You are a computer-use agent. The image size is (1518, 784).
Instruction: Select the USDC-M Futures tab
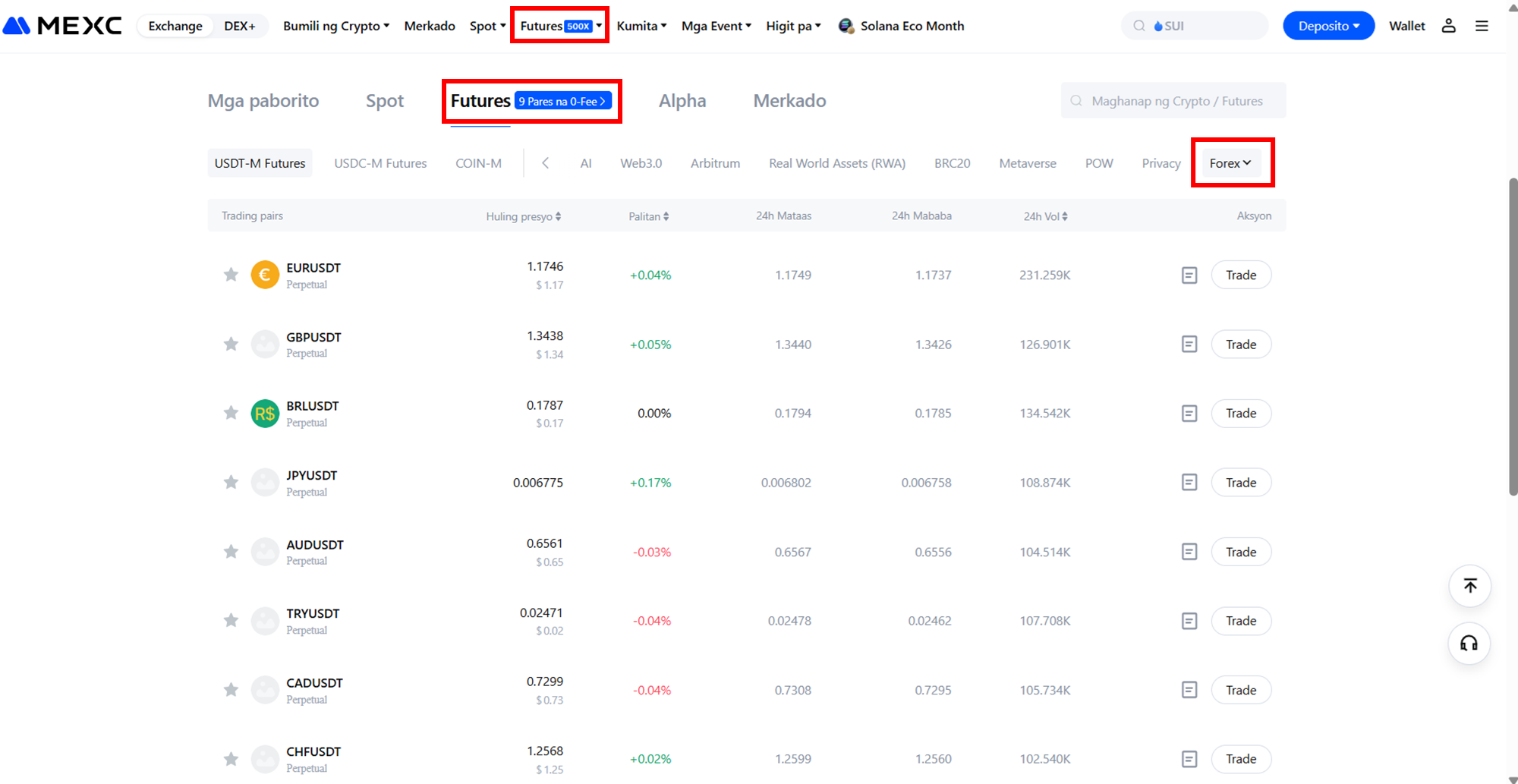click(x=380, y=163)
